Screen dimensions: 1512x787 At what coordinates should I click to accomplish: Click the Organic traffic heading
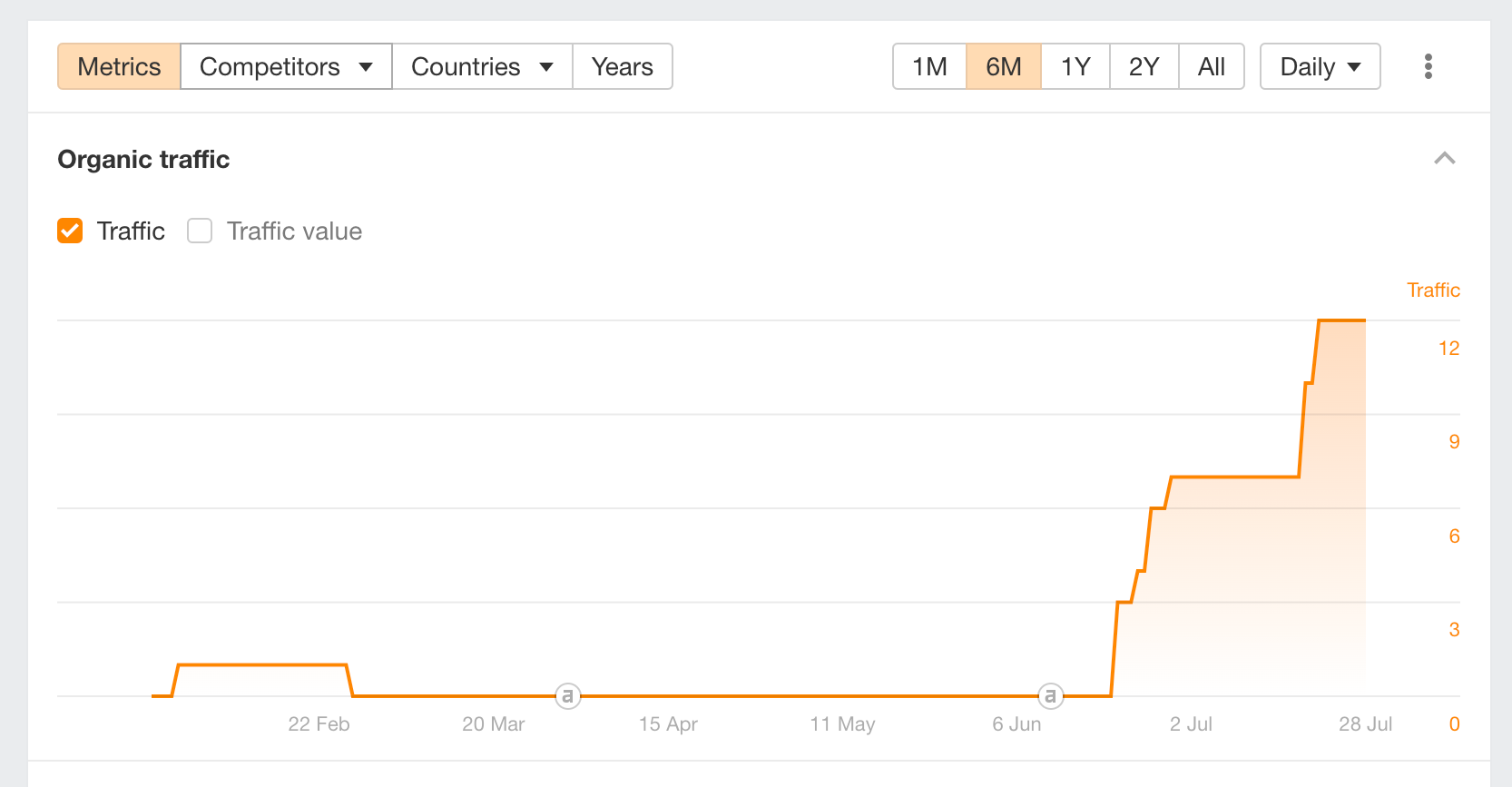pos(143,160)
